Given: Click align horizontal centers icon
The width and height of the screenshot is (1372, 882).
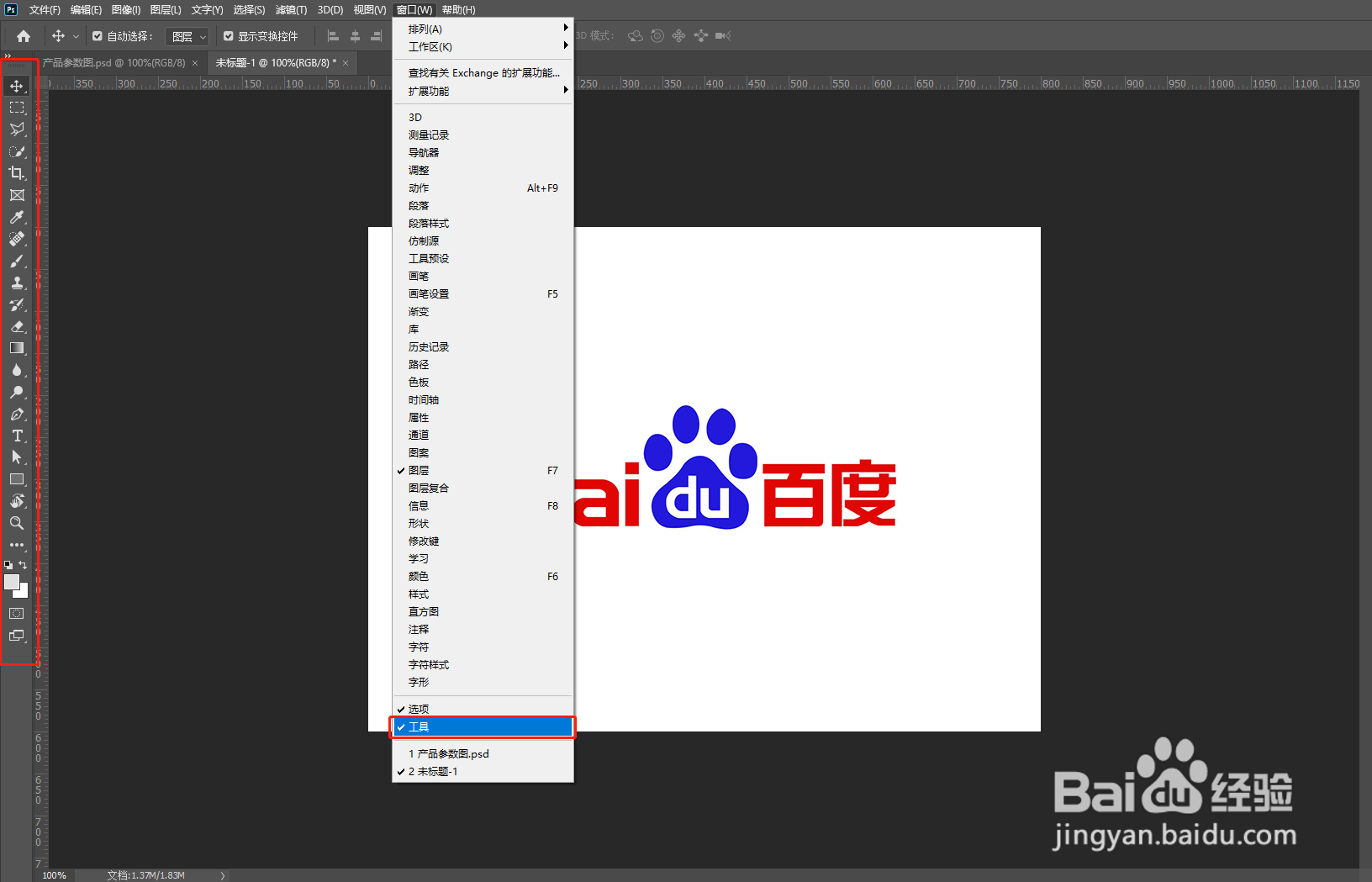Looking at the screenshot, I should coord(355,36).
